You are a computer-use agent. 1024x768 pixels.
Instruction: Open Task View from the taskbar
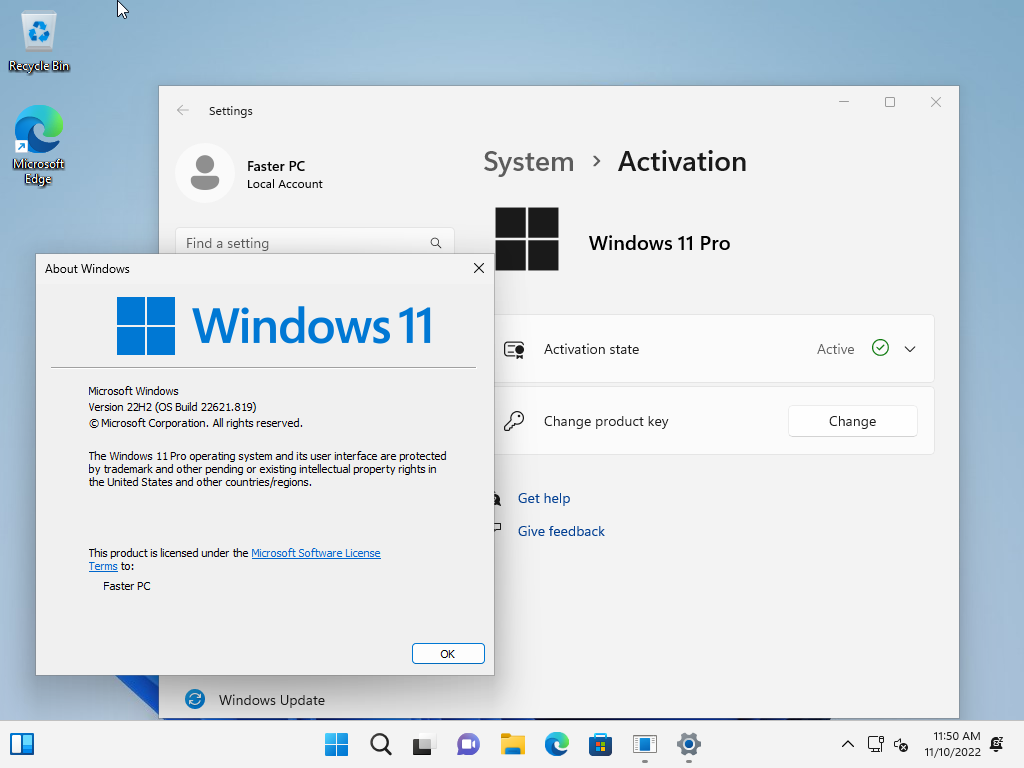424,744
